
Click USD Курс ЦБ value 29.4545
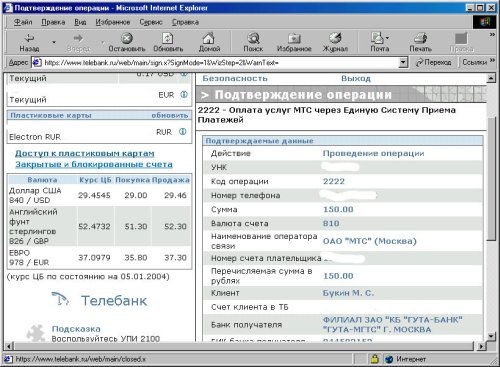point(94,195)
